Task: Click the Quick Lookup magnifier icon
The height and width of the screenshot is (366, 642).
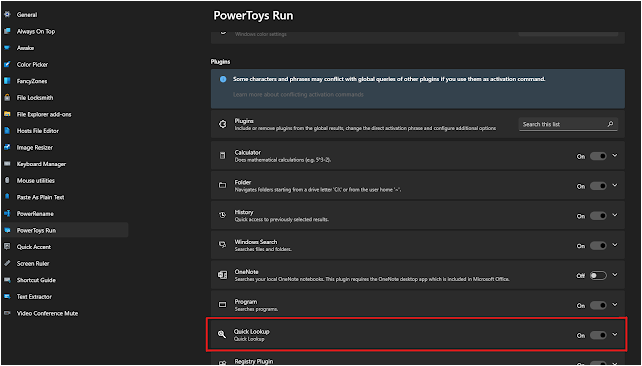Action: coord(222,334)
